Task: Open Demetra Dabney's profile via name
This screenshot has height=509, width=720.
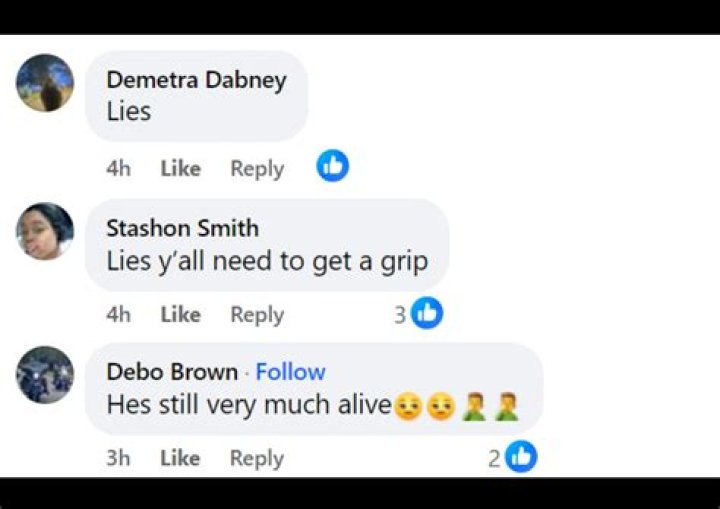Action: coord(197,80)
